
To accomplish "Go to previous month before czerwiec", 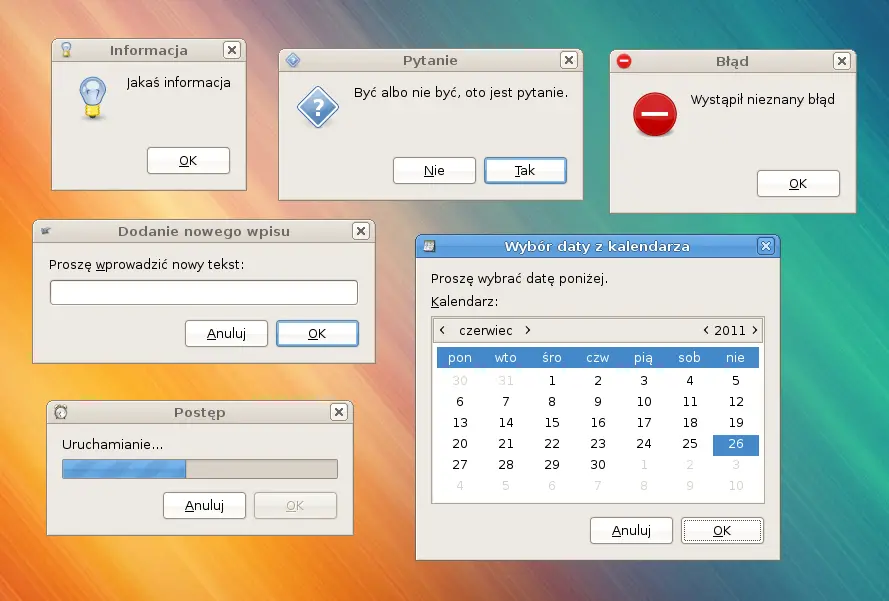I will 442,330.
